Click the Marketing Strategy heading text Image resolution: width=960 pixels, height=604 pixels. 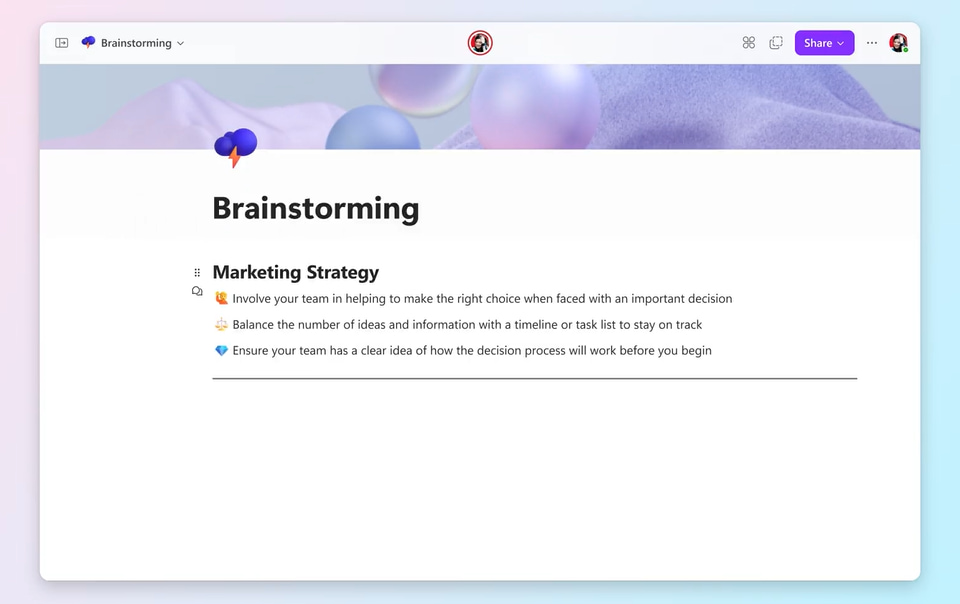(x=296, y=272)
